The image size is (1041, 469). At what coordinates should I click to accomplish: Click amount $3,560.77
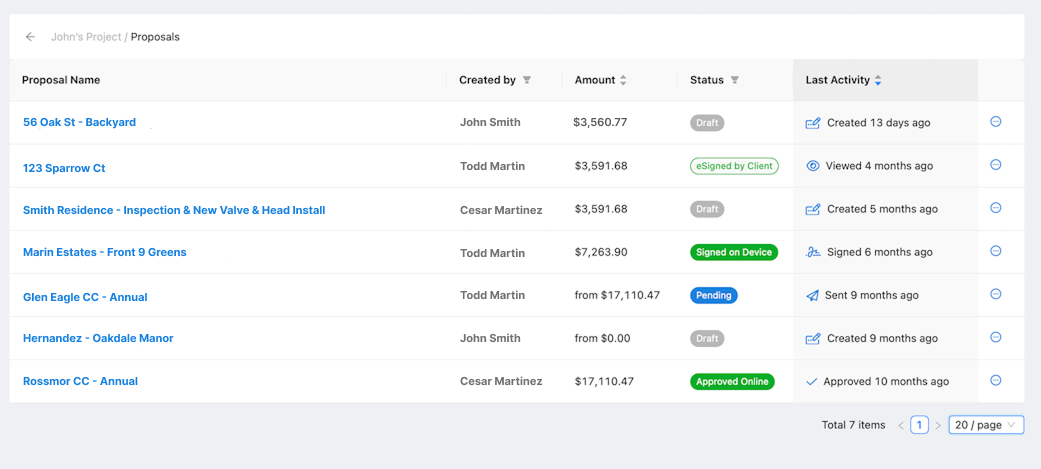(600, 122)
